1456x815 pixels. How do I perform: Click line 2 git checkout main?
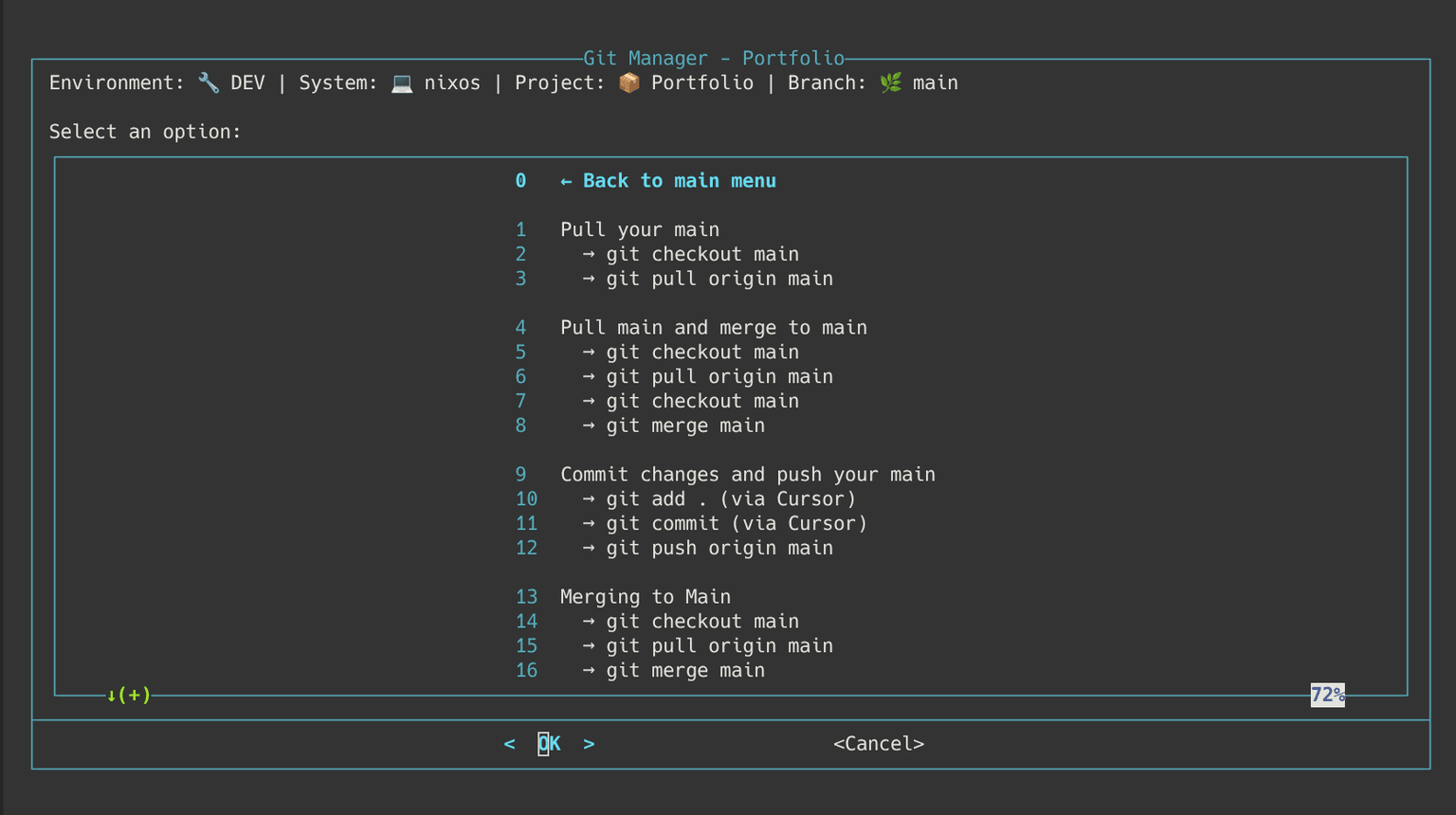[701, 255]
